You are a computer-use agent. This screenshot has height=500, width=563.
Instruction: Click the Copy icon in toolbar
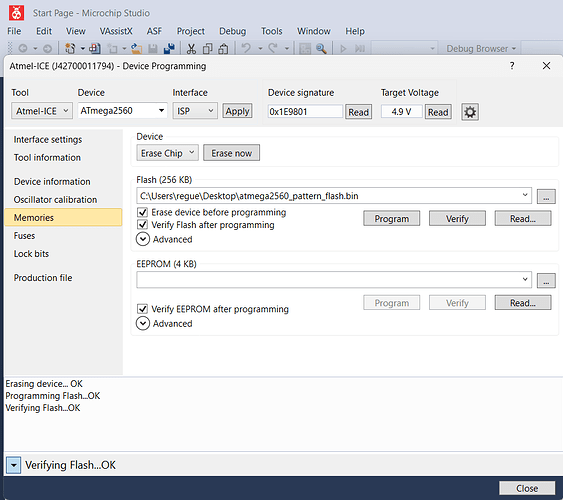click(208, 48)
